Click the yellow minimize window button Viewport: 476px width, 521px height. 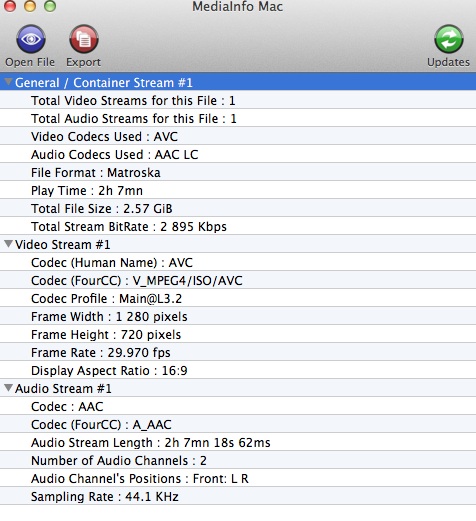click(x=30, y=6)
